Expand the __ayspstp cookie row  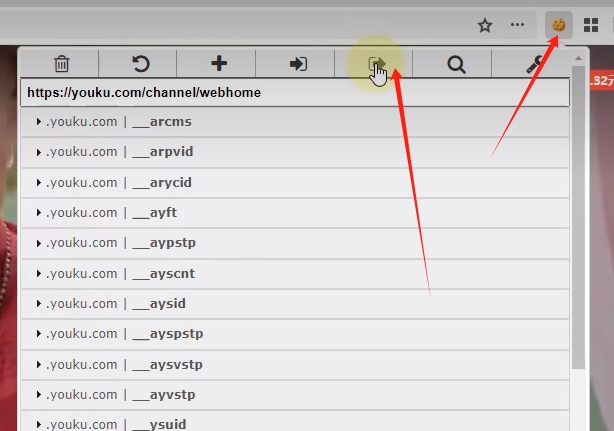pyautogui.click(x=295, y=334)
